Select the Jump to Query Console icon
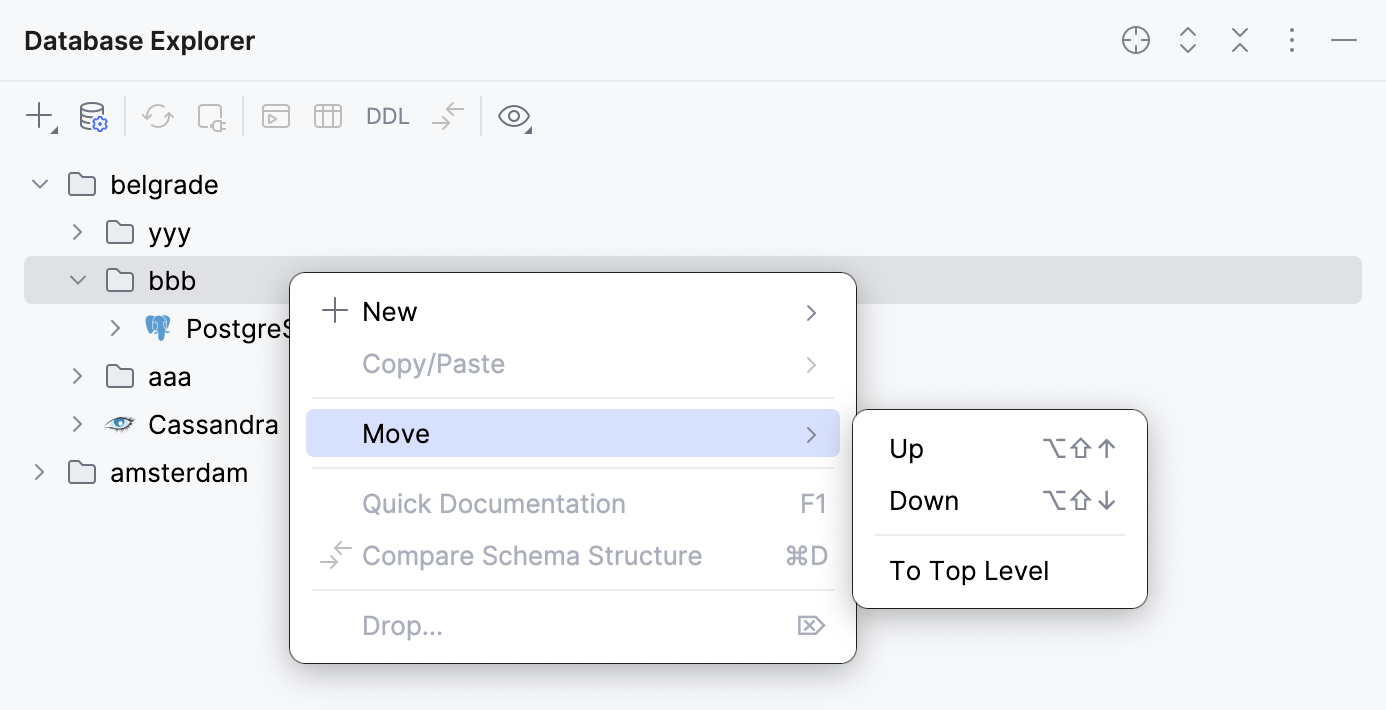The height and width of the screenshot is (710, 1386). pyautogui.click(x=276, y=116)
